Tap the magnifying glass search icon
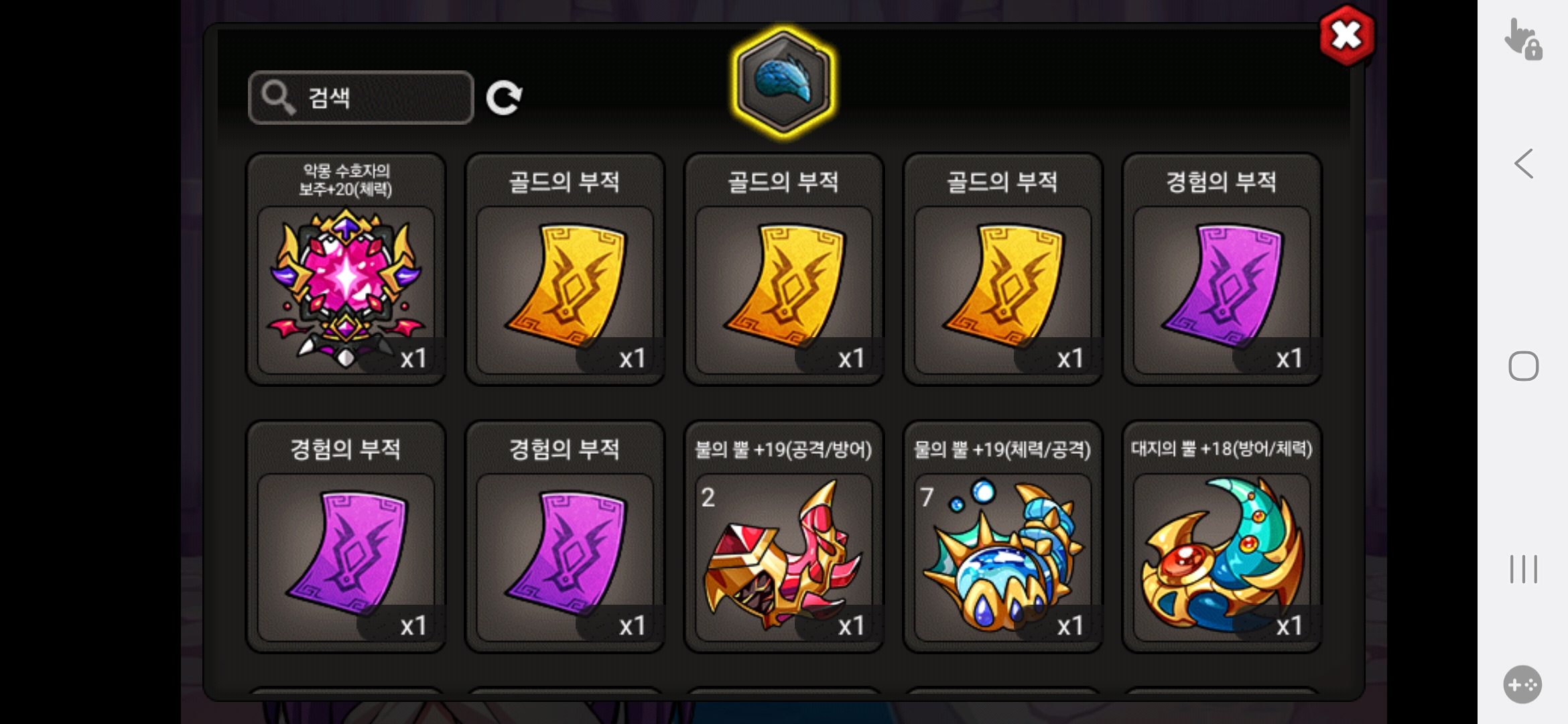The height and width of the screenshot is (724, 1568). 277,98
